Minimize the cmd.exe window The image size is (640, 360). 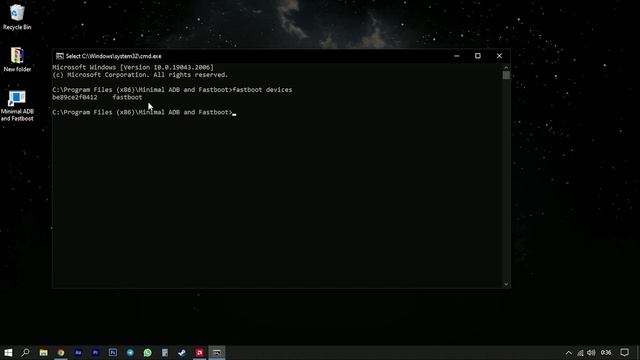457,56
